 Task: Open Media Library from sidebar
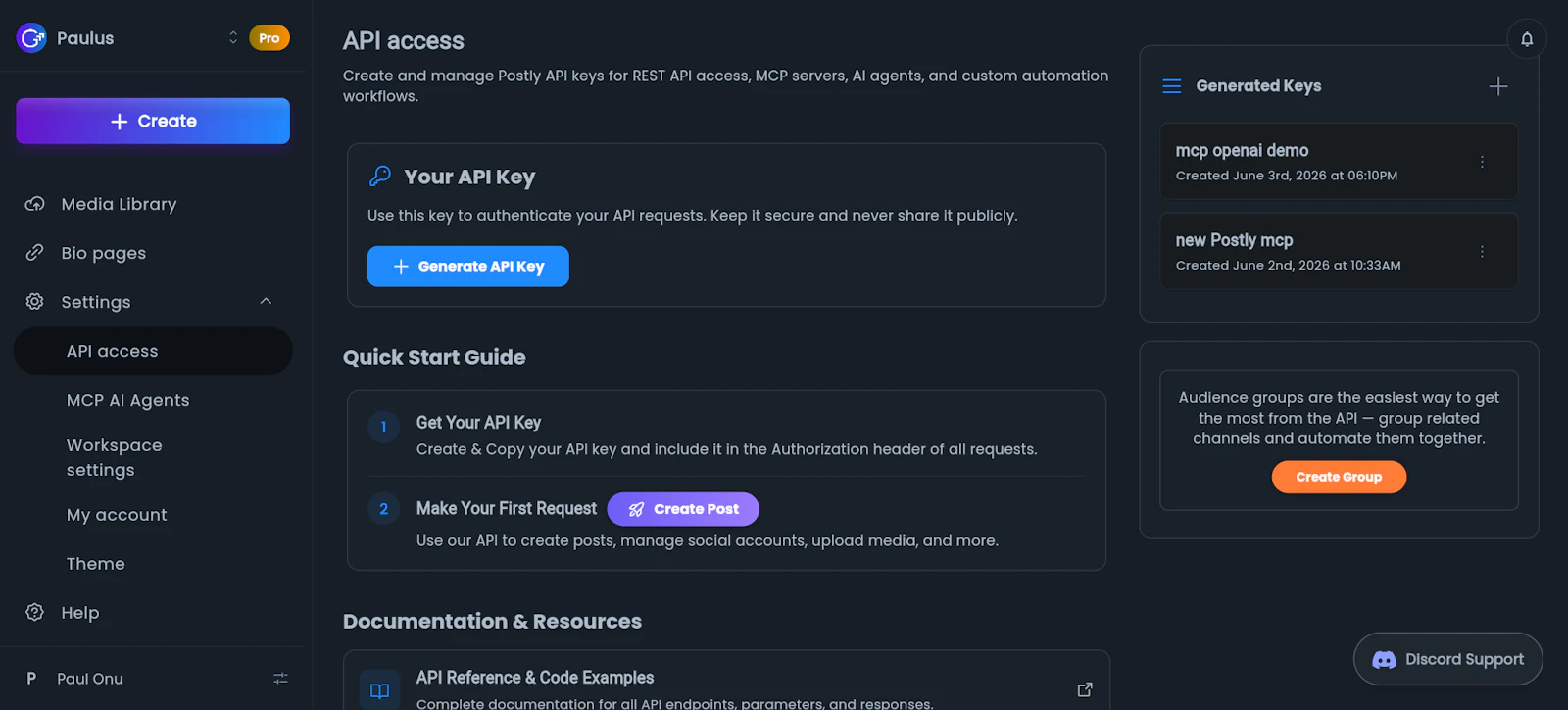[119, 204]
